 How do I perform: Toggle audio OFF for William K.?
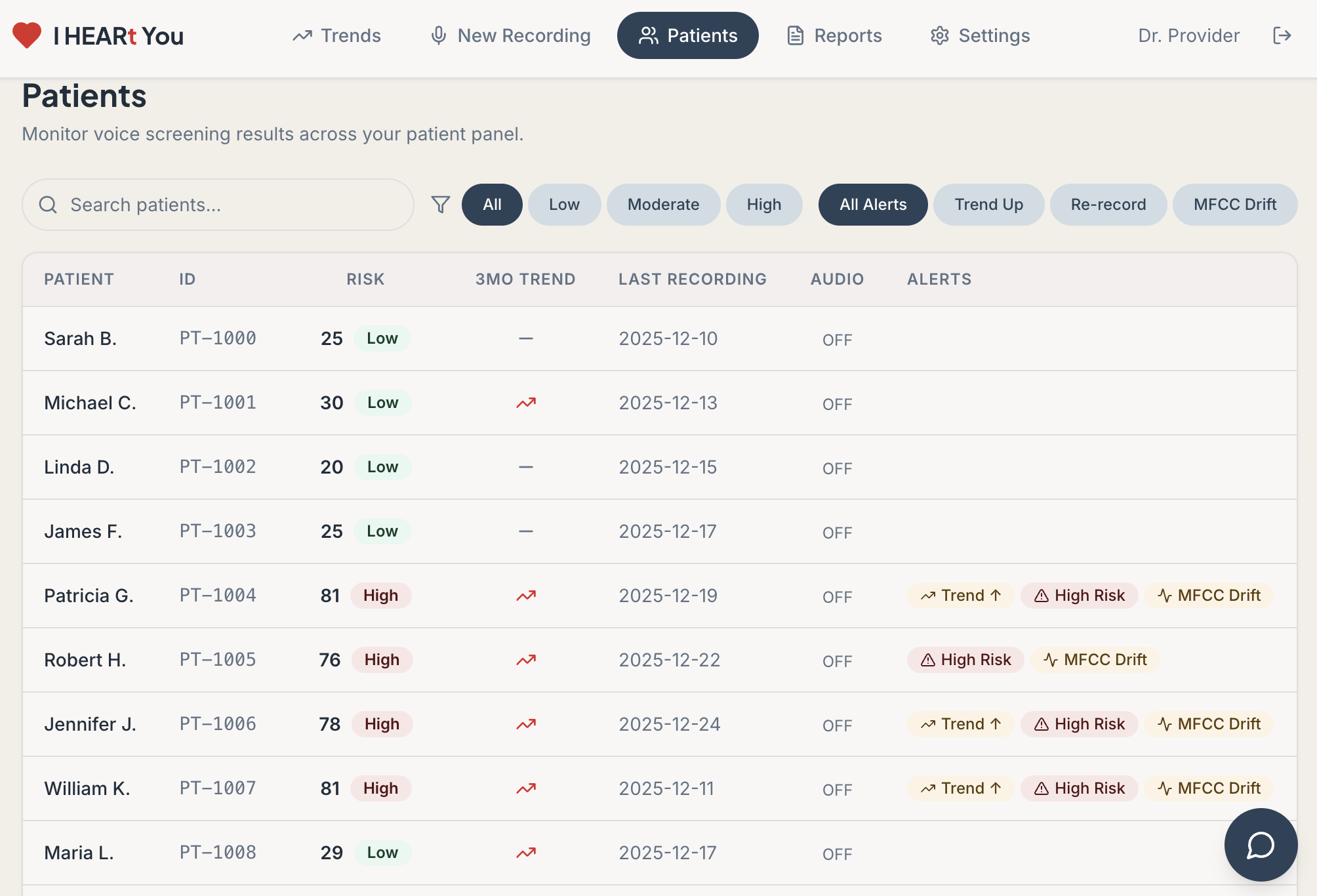pos(837,790)
